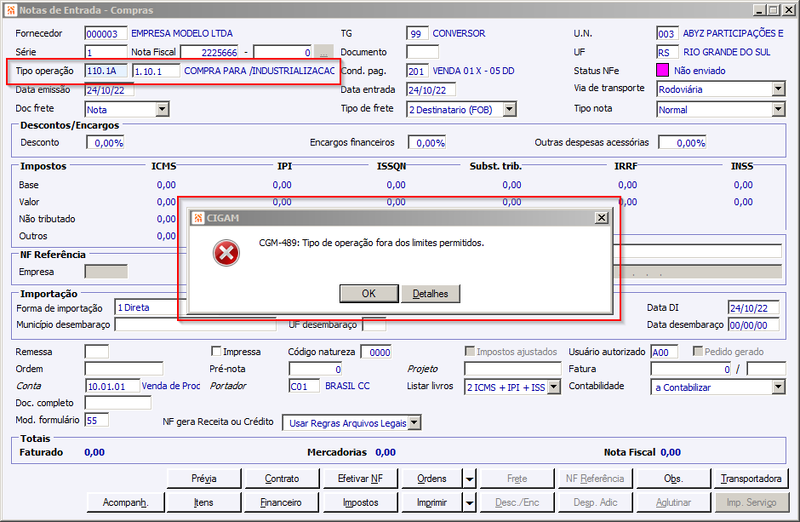The height and width of the screenshot is (522, 800).
Task: Click the Ordem input field
Action: 124,368
